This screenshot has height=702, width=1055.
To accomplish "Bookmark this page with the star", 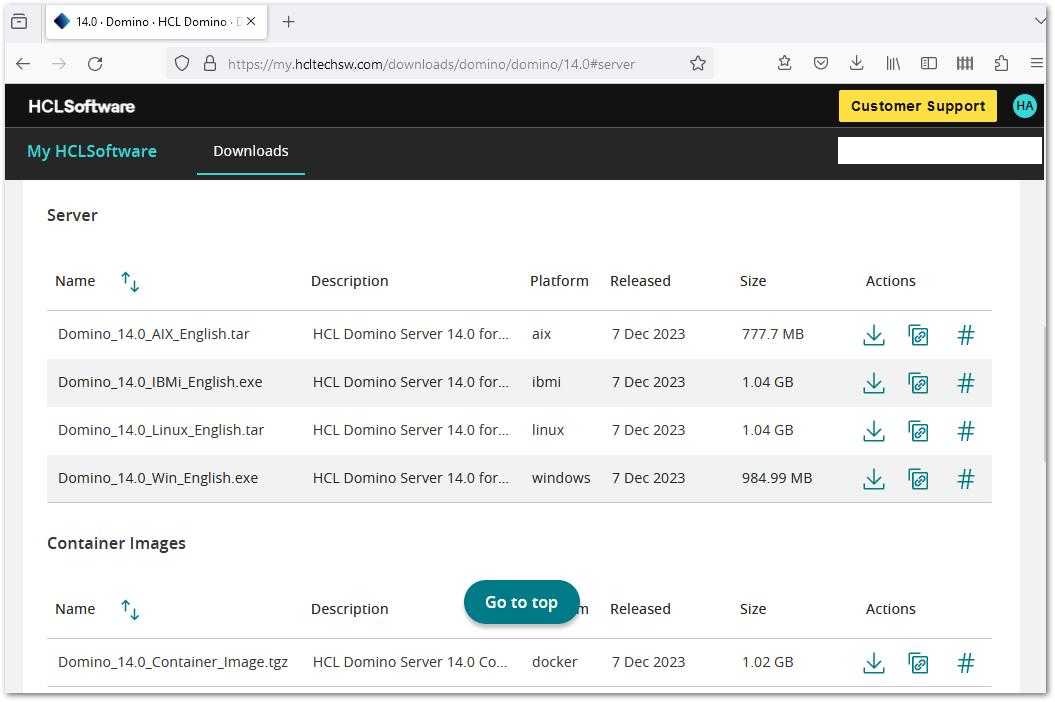I will pos(698,63).
